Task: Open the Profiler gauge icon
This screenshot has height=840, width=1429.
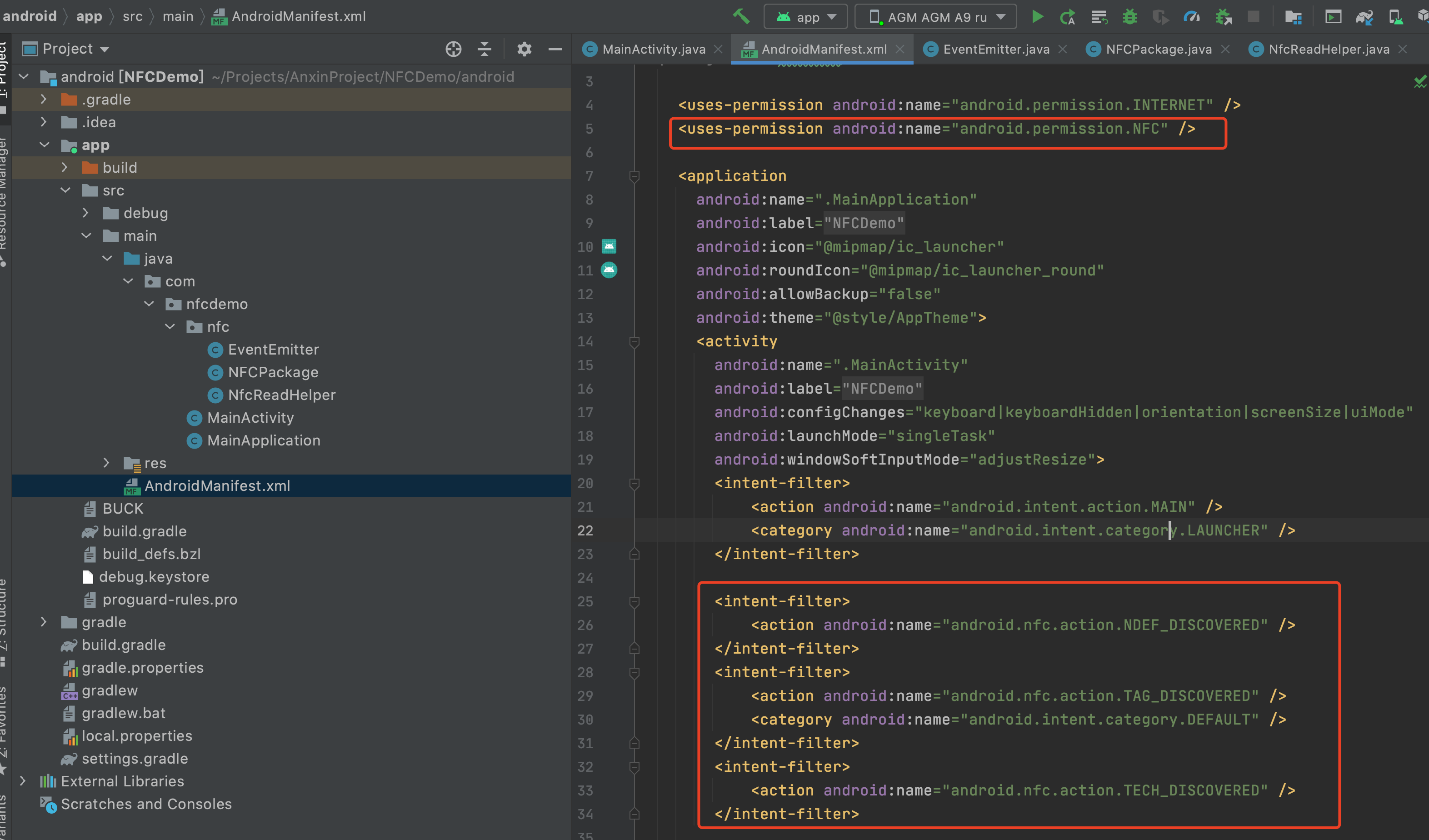Action: [x=1191, y=16]
